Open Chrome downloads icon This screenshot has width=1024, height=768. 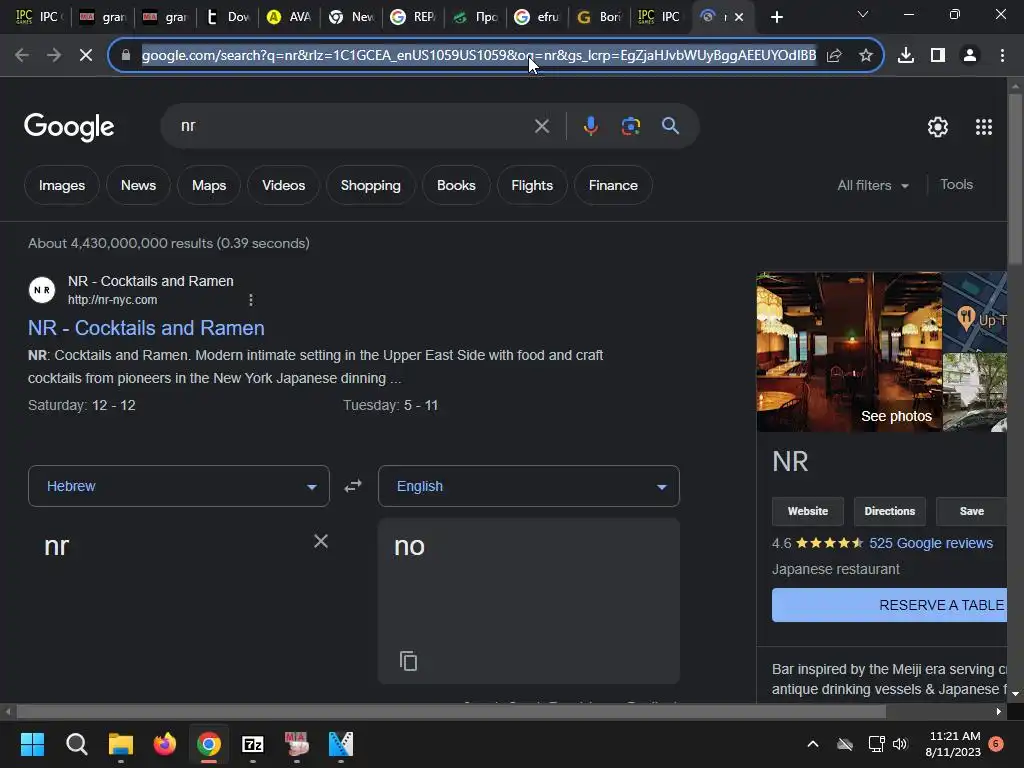906,56
